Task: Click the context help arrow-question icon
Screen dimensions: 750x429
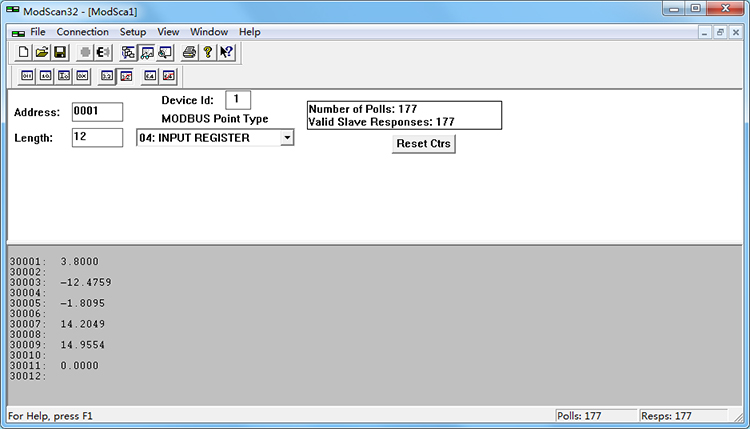Action: pyautogui.click(x=225, y=52)
